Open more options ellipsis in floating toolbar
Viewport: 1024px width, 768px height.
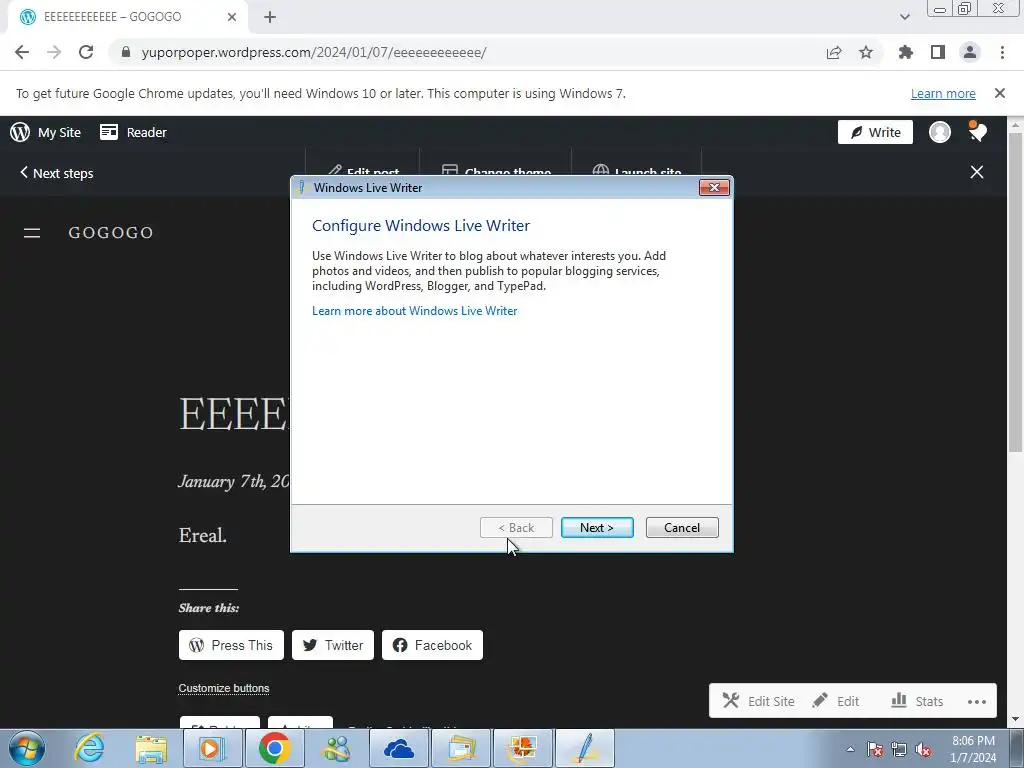[x=977, y=702]
